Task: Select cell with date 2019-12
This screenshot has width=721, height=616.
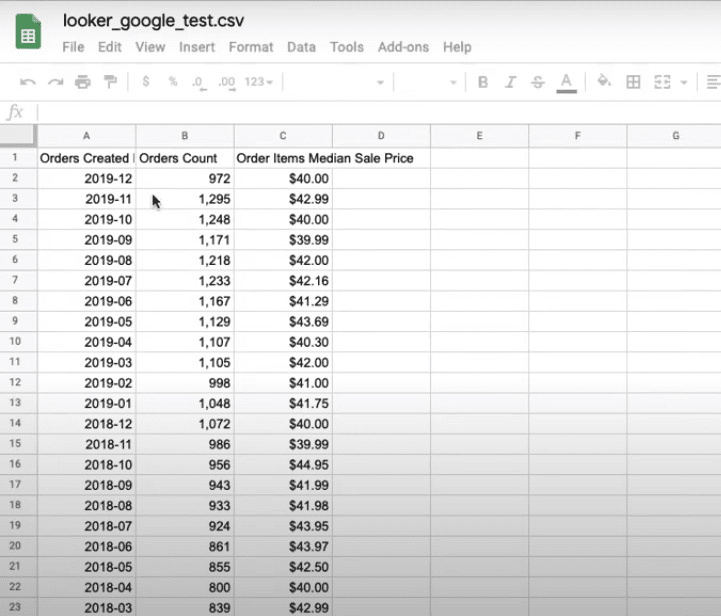Action: [x=86, y=178]
